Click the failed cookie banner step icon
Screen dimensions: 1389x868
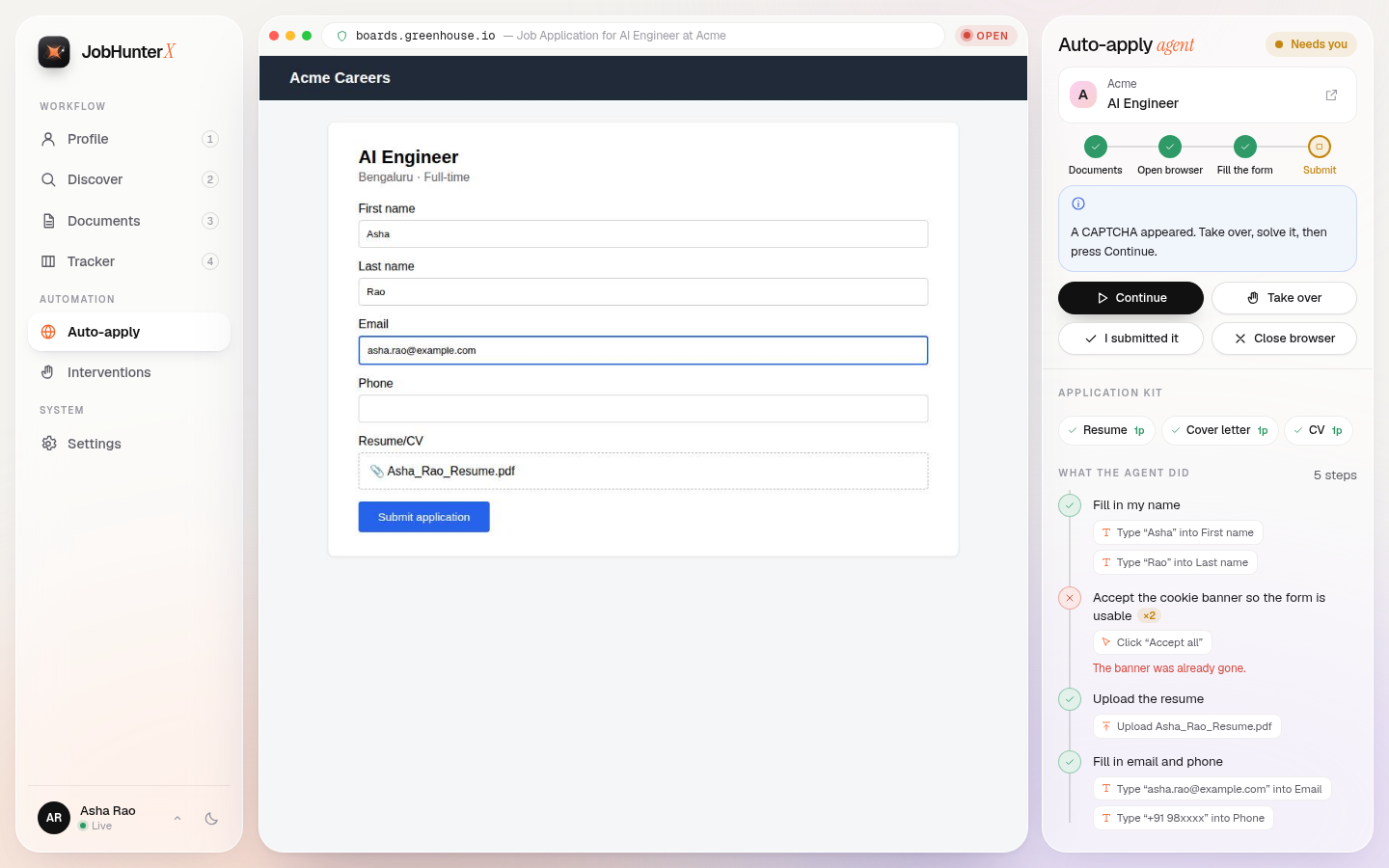[x=1070, y=598]
